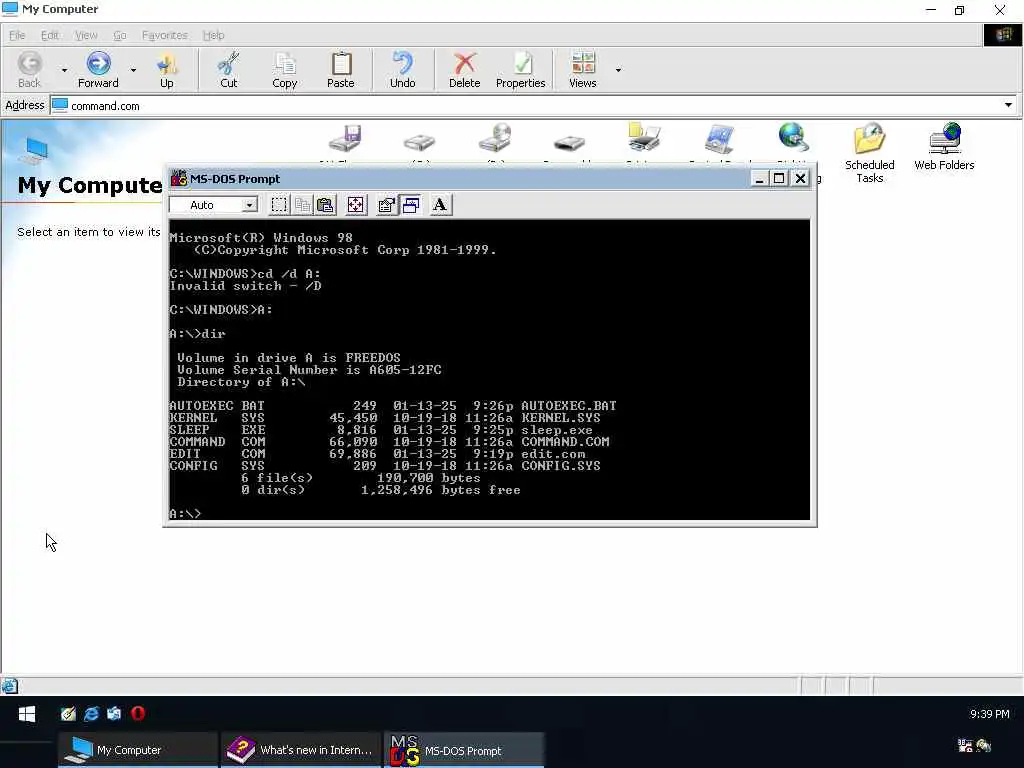Click the Undo toolbar icon
The height and width of the screenshot is (768, 1024).
pyautogui.click(x=403, y=69)
